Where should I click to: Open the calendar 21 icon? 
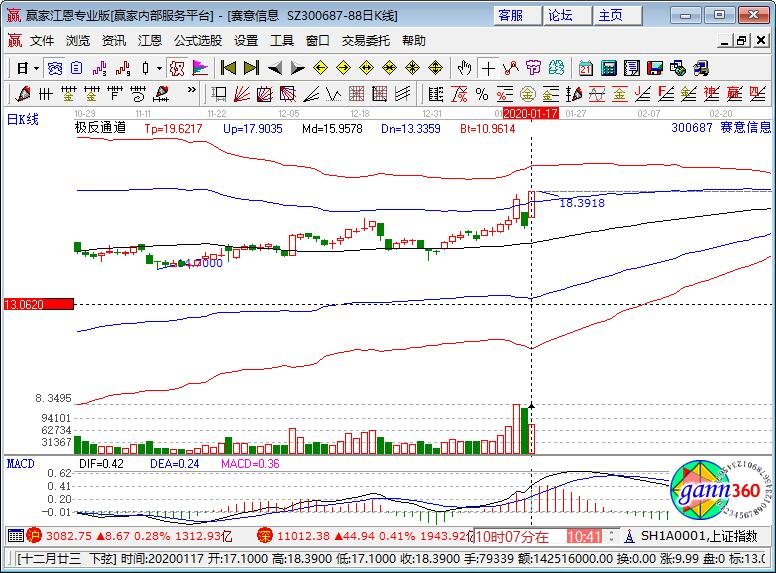[586, 68]
